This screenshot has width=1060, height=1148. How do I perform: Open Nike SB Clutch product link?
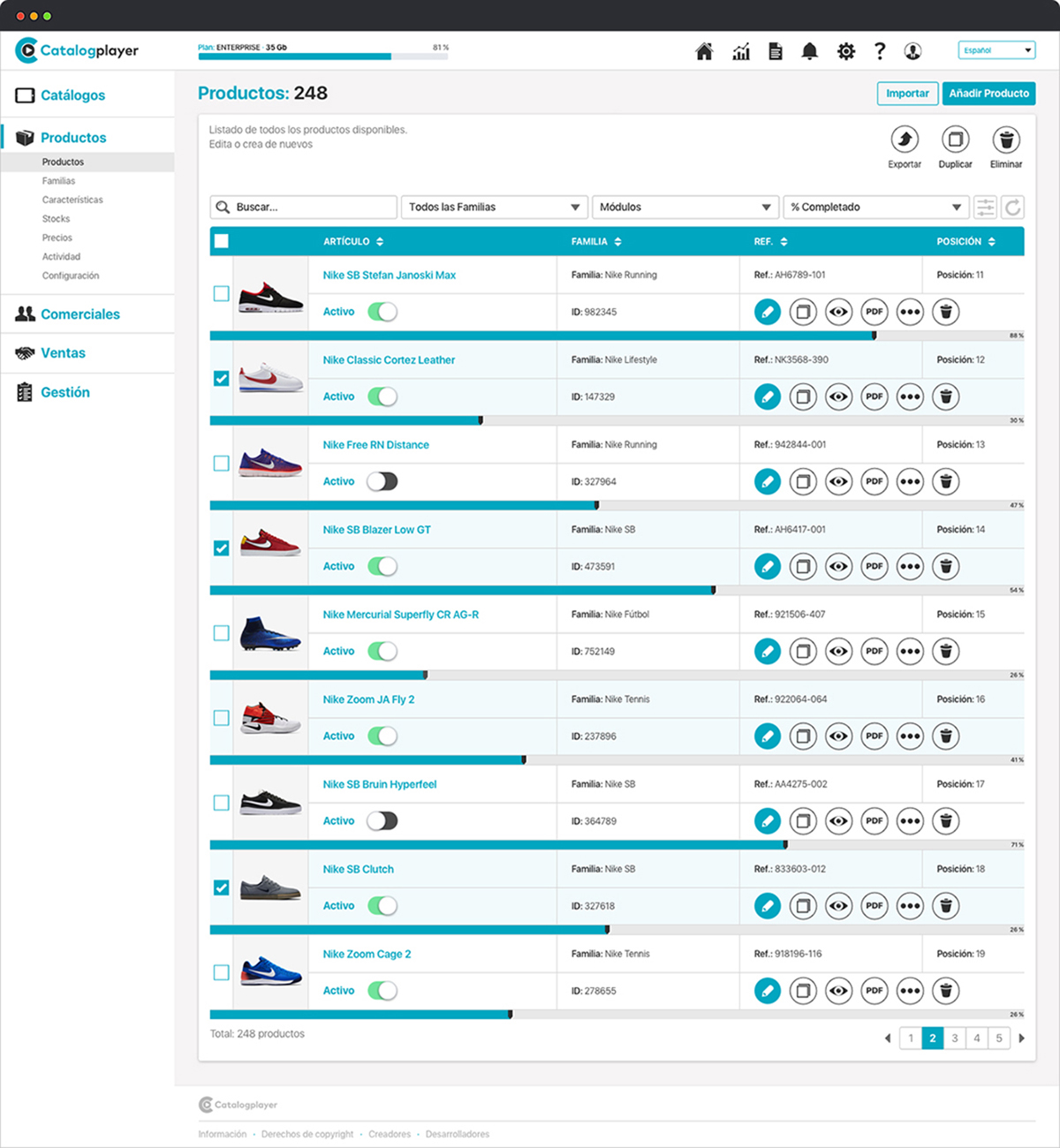[x=359, y=869]
